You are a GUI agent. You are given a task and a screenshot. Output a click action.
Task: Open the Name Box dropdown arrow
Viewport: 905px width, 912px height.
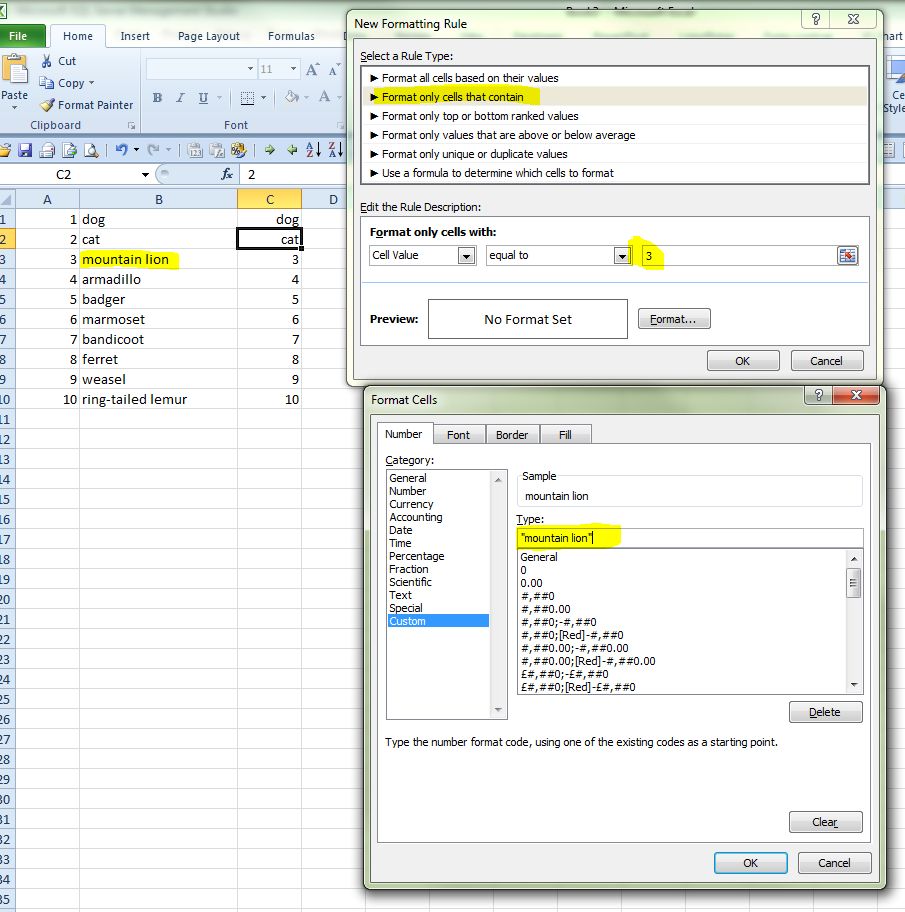[x=145, y=174]
